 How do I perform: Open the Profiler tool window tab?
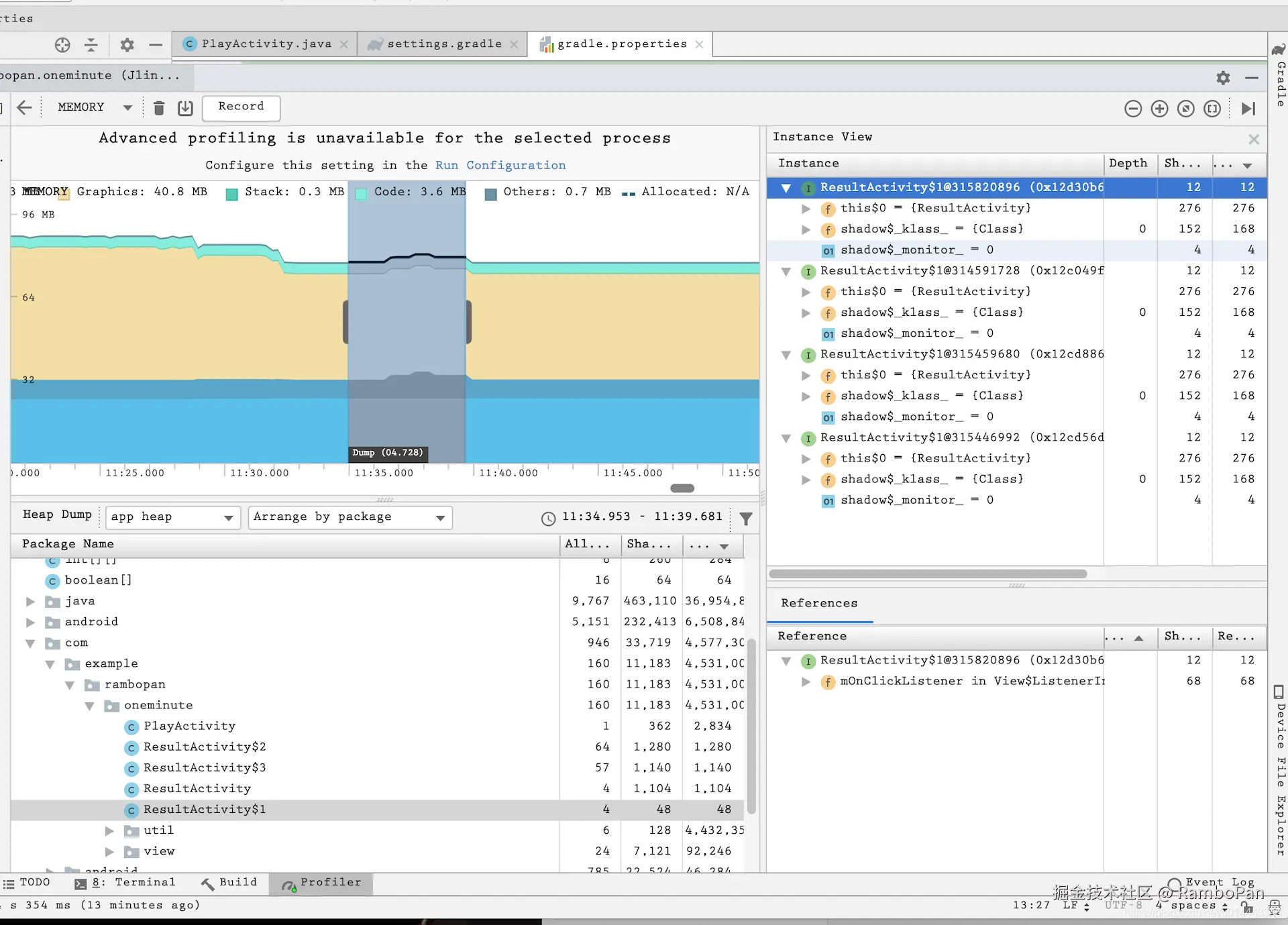[x=322, y=883]
